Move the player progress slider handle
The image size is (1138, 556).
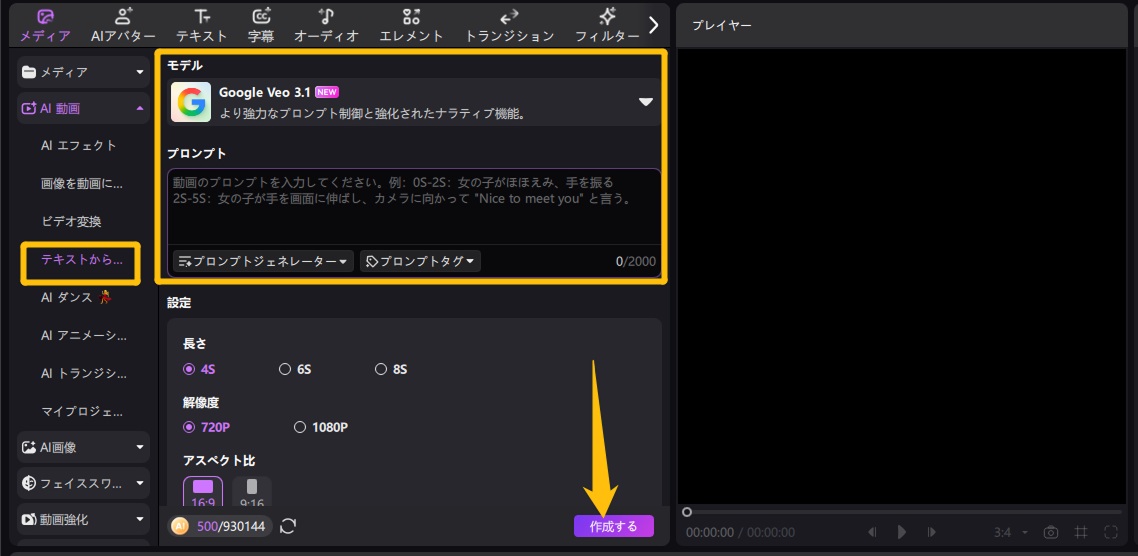point(687,512)
